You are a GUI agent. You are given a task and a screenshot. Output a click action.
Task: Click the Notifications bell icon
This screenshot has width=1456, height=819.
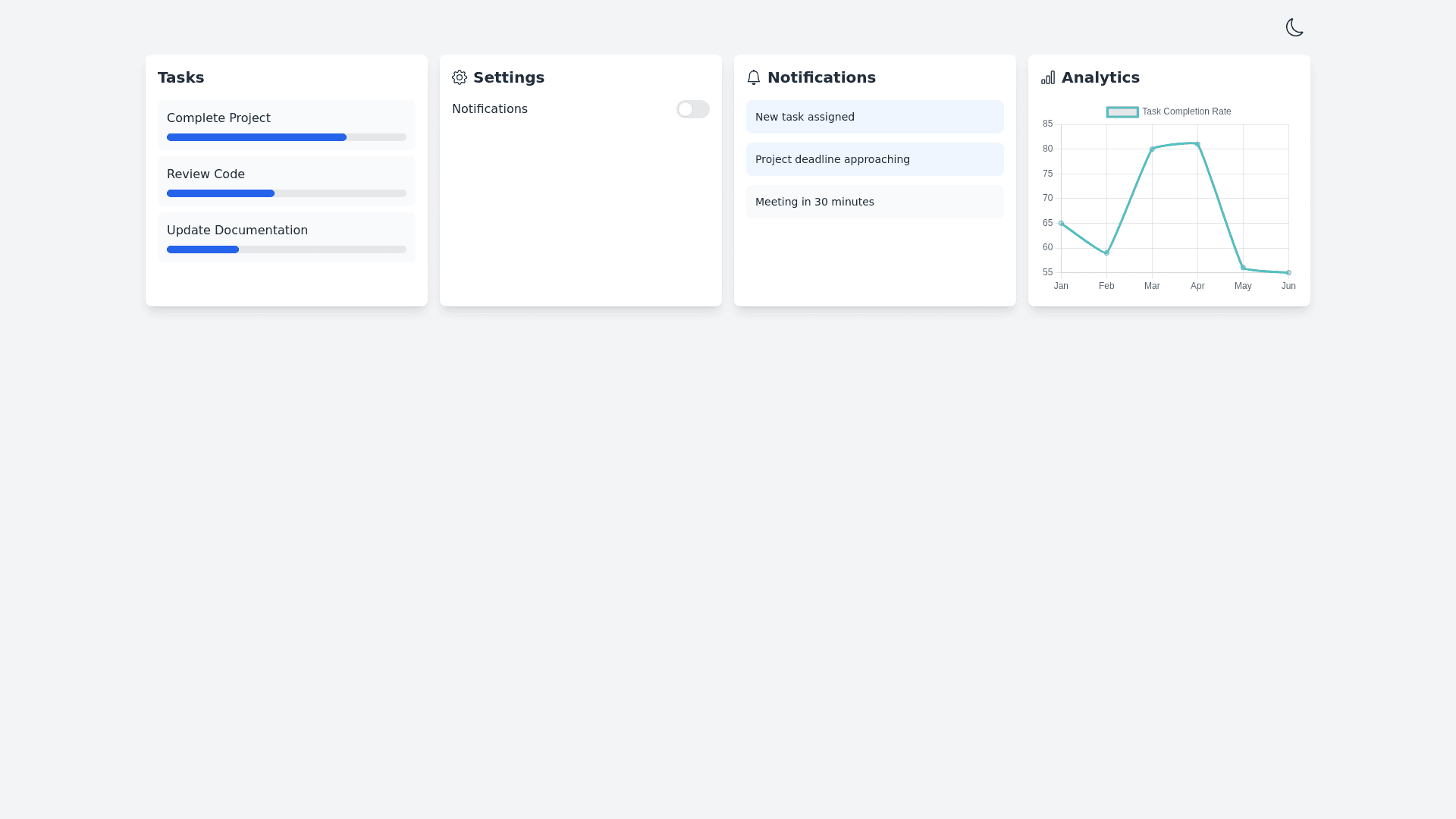[x=753, y=77]
